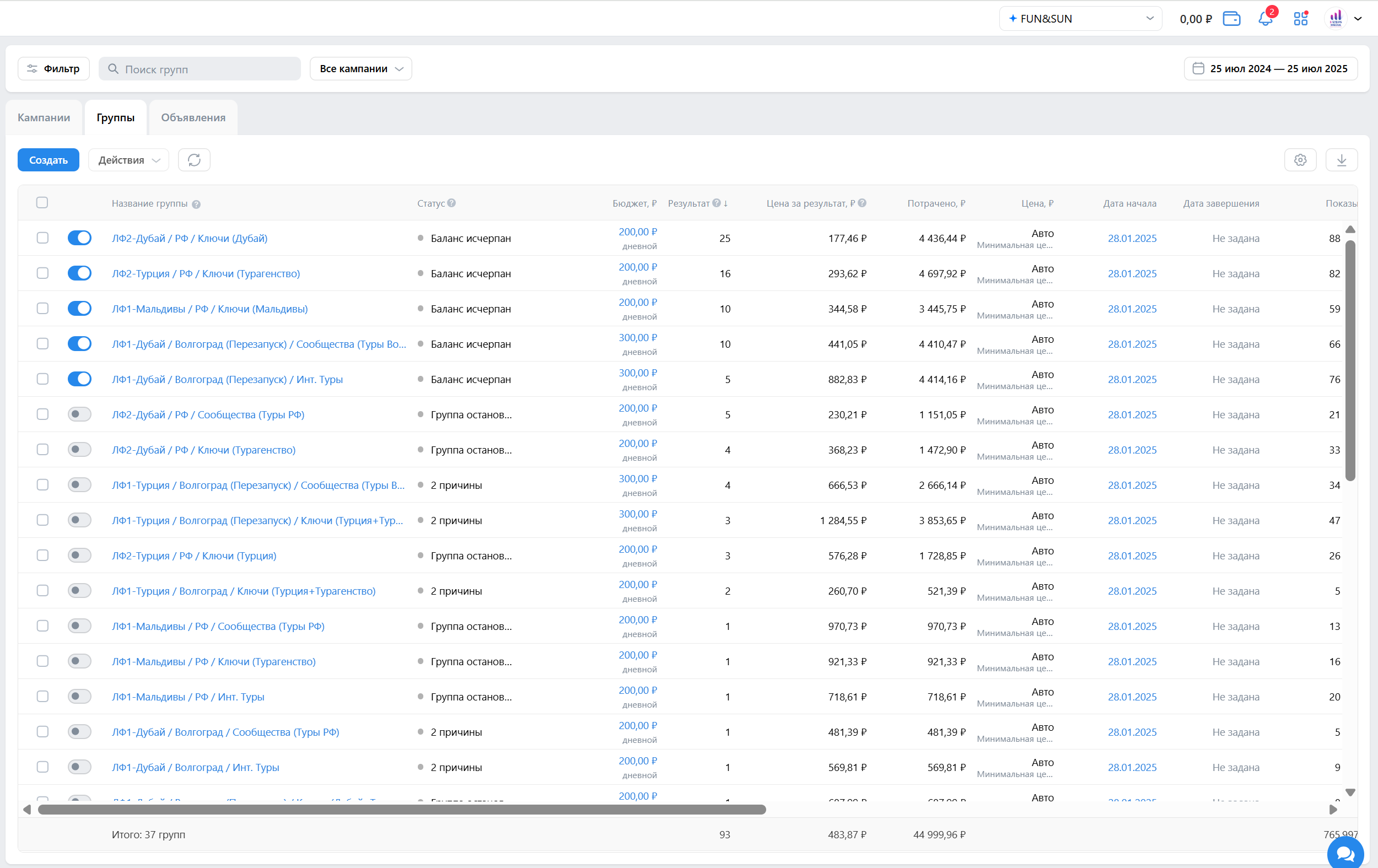The image size is (1378, 868).
Task: Check the select-all groups header checkbox
Action: [42, 203]
